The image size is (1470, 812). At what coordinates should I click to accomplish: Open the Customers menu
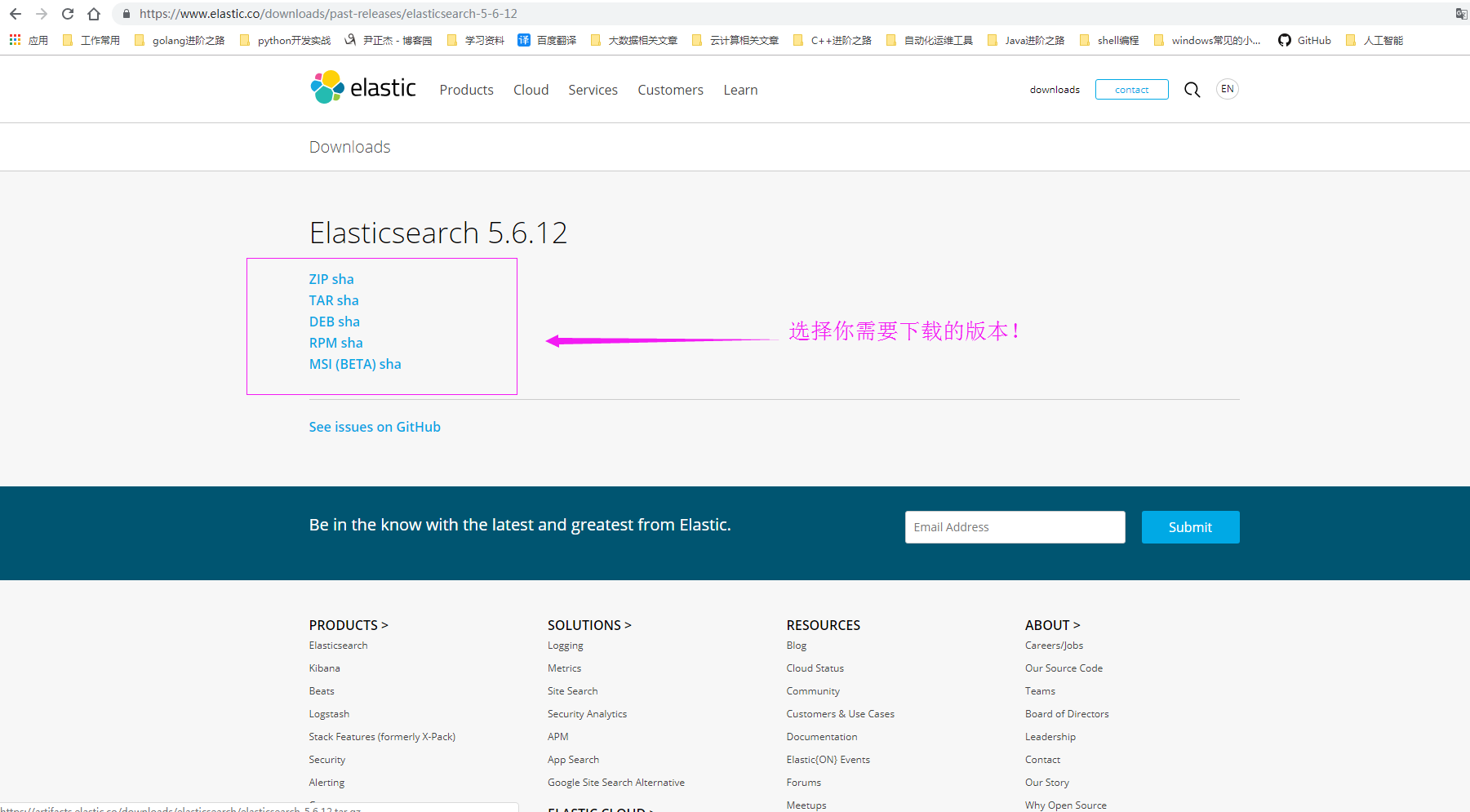pyautogui.click(x=670, y=90)
